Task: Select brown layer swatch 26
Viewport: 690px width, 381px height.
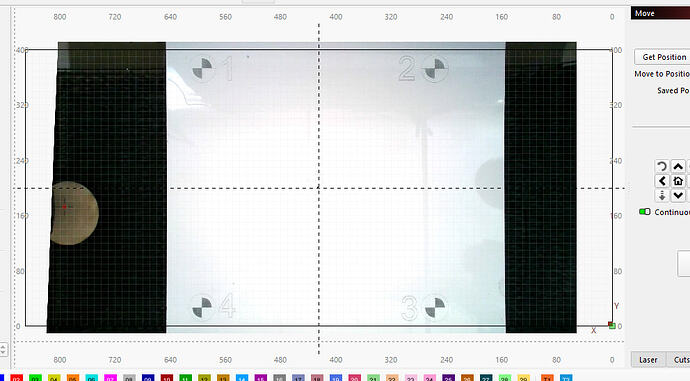Action: tap(467, 377)
